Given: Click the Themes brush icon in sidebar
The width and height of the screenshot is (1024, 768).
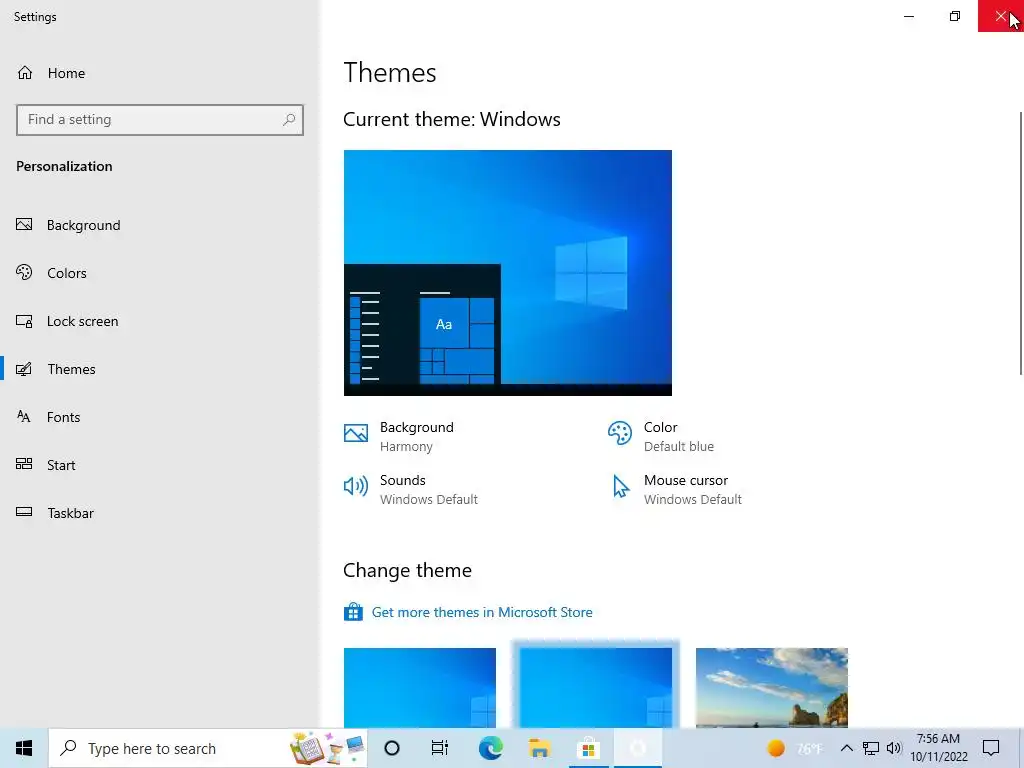Looking at the screenshot, I should pyautogui.click(x=24, y=369).
